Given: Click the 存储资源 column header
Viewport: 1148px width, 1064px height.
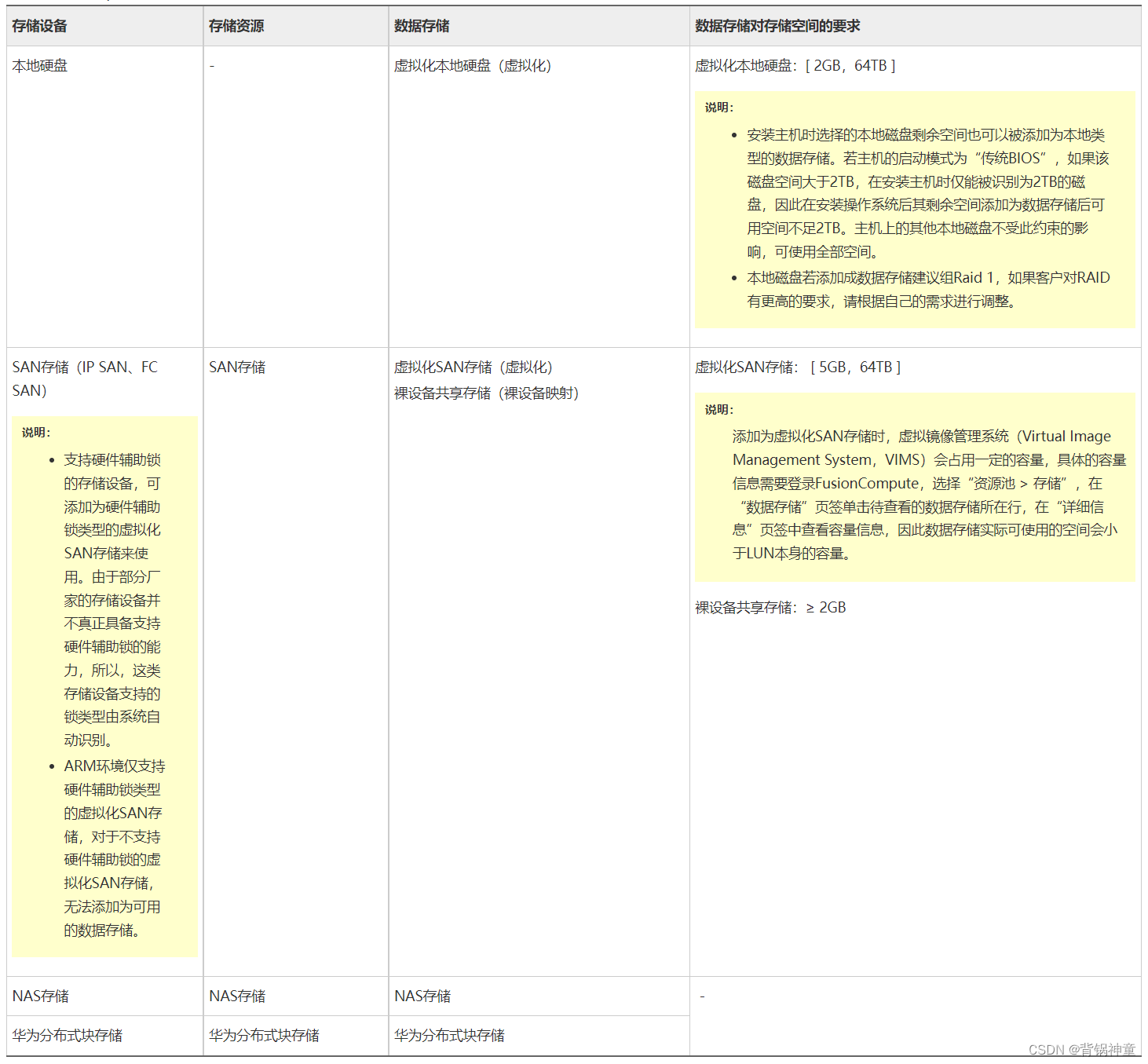Looking at the screenshot, I should click(236, 26).
